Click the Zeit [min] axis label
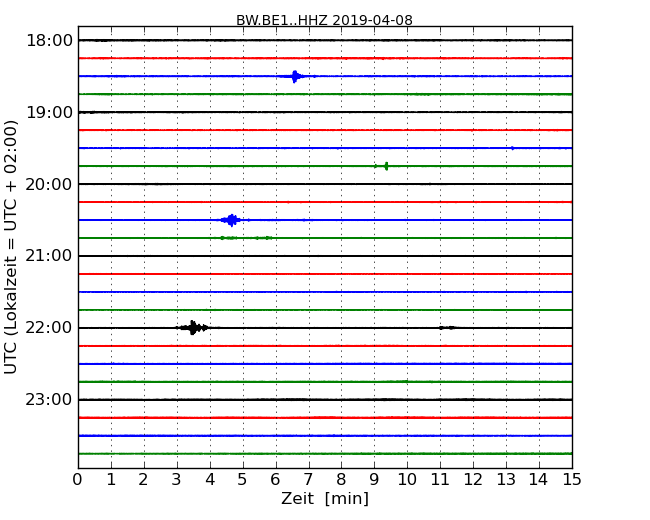This screenshot has height=520, width=650. (325, 498)
